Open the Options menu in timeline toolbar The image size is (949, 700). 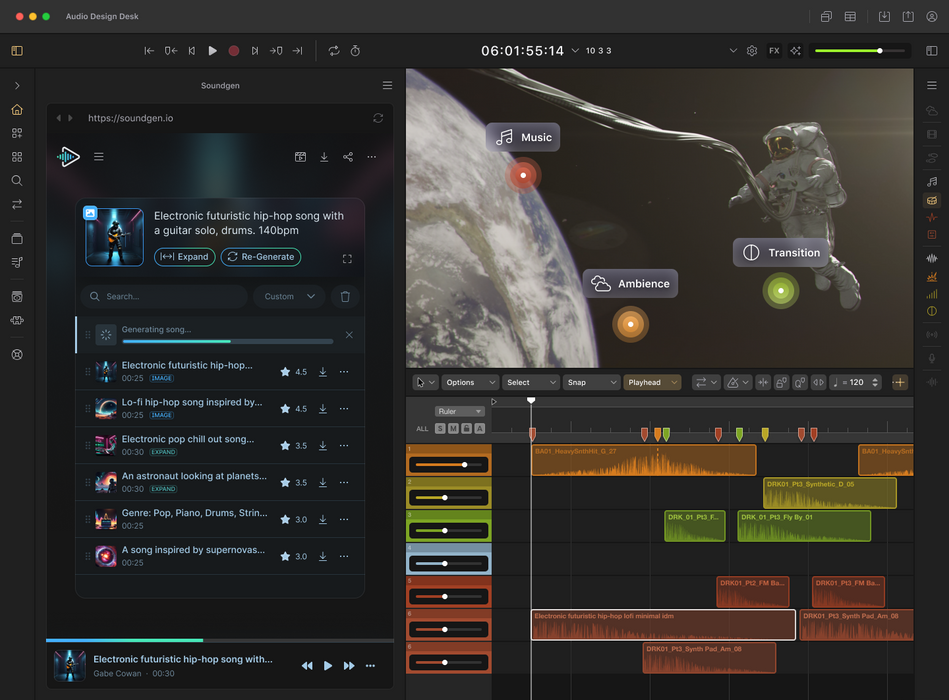[470, 382]
